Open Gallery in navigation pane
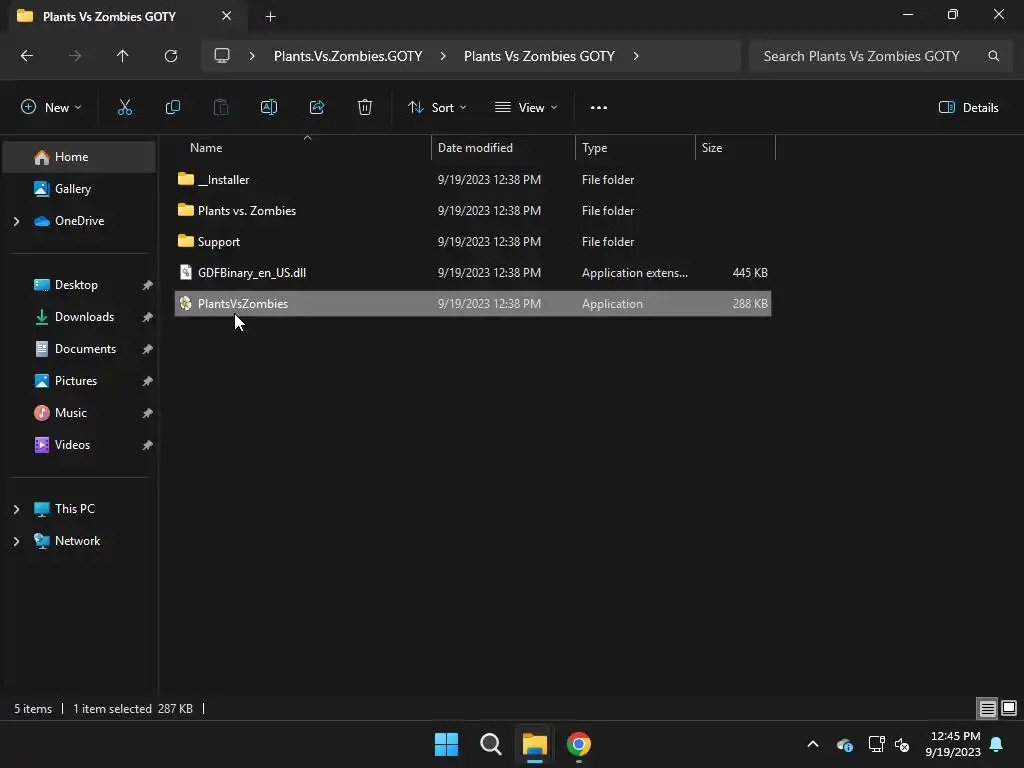The image size is (1024, 768). click(x=79, y=189)
